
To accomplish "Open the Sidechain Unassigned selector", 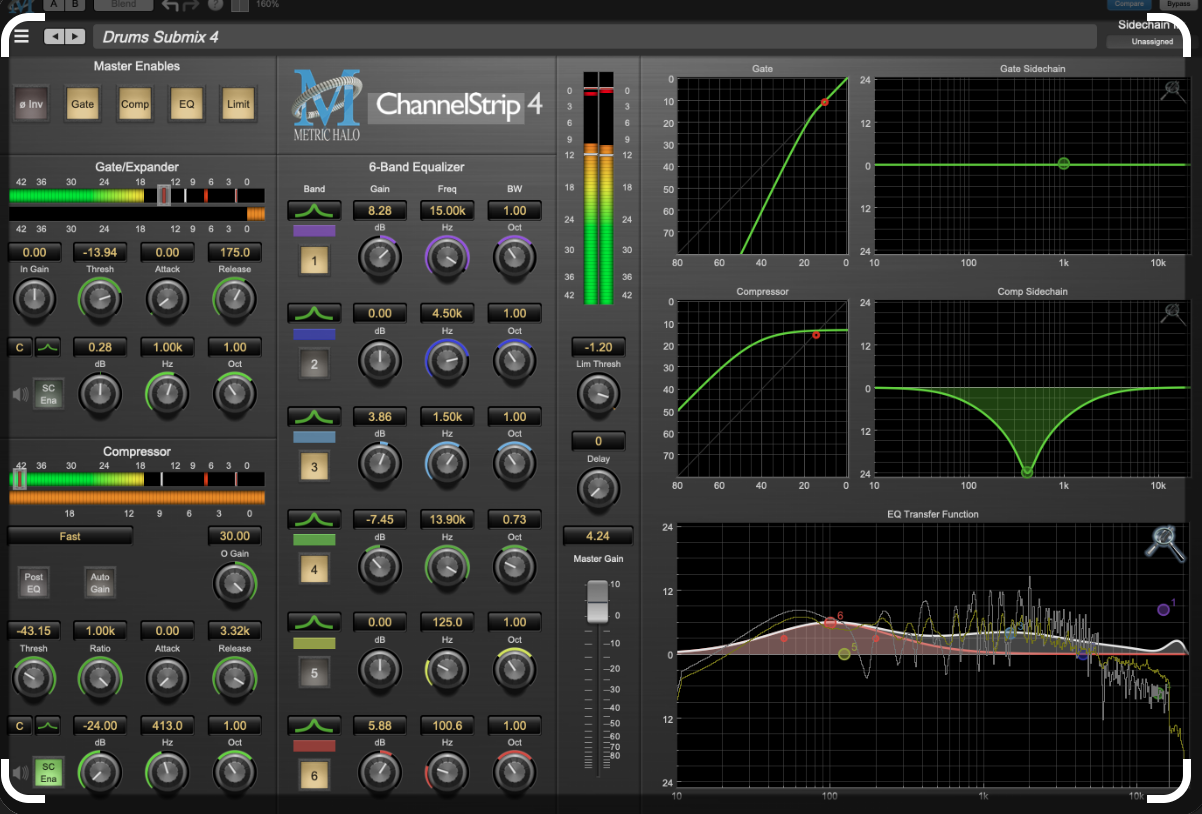I will click(x=1152, y=42).
